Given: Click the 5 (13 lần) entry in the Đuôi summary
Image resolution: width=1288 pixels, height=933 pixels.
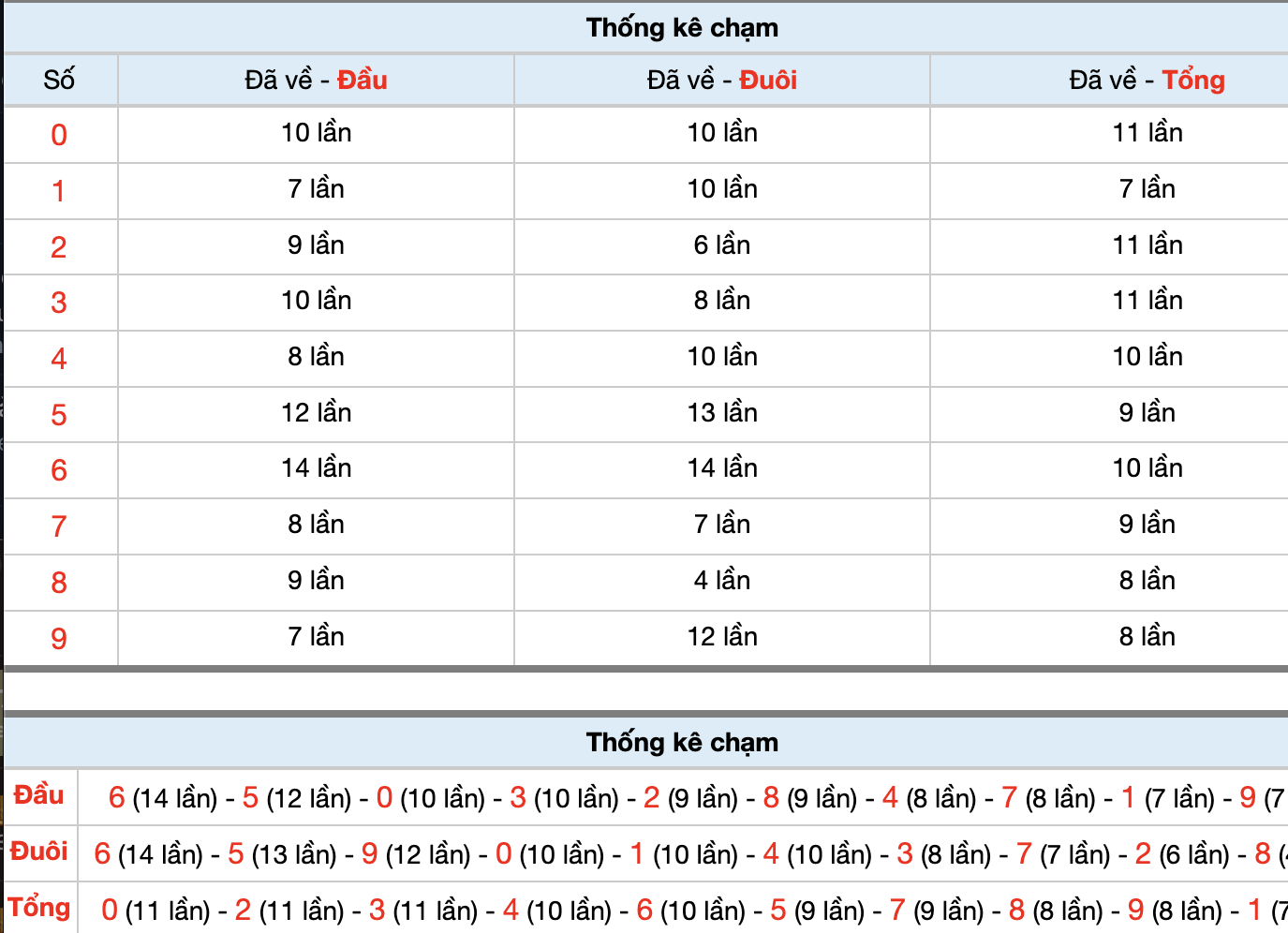Looking at the screenshot, I should point(282,854).
